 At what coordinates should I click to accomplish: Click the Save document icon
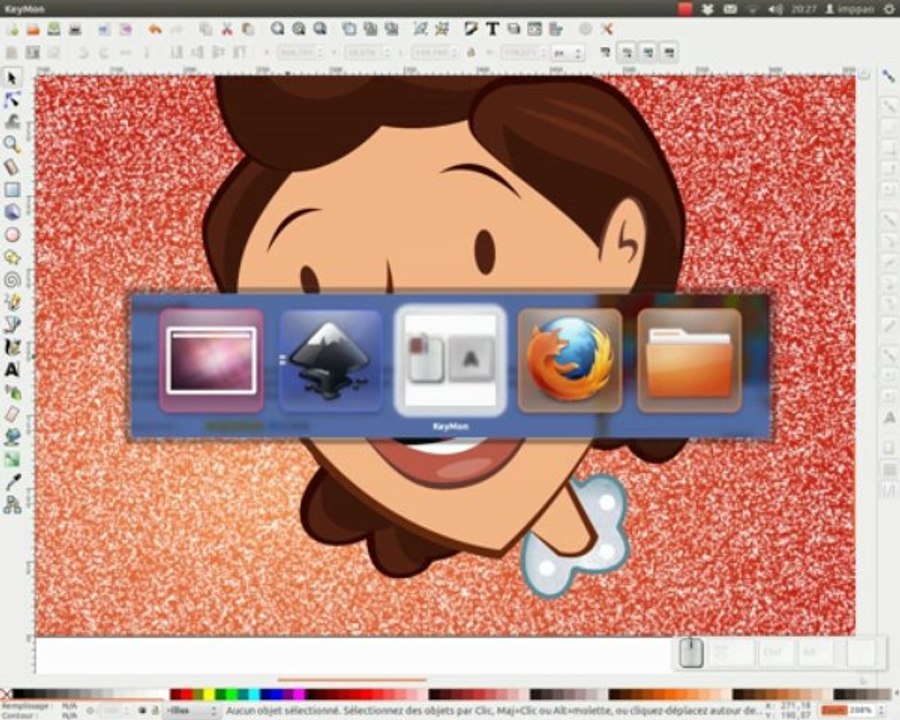tap(54, 29)
